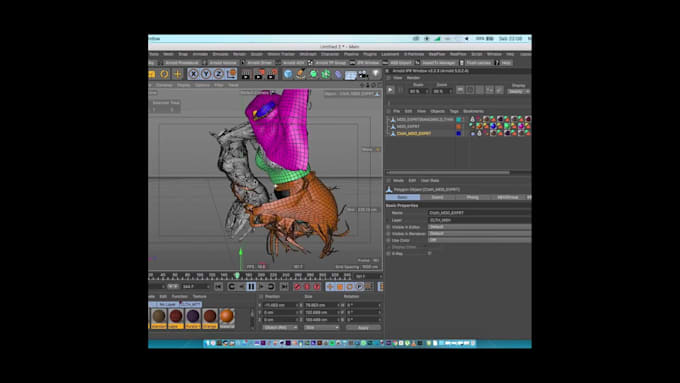Image resolution: width=680 pixels, height=383 pixels.
Task: Click Arnold Driver toolbar button
Action: click(256, 62)
